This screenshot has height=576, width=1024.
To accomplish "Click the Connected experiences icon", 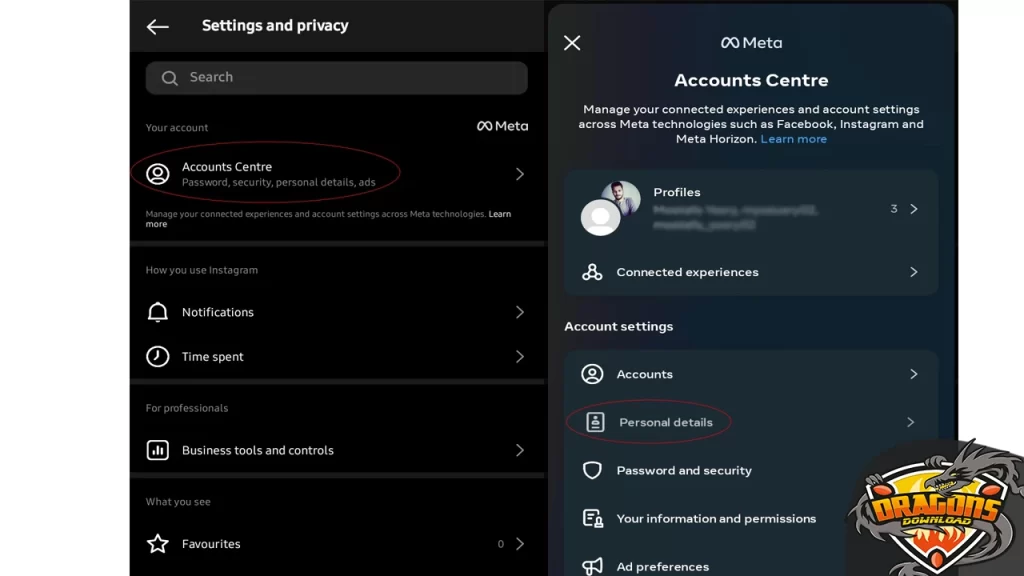I will [592, 272].
